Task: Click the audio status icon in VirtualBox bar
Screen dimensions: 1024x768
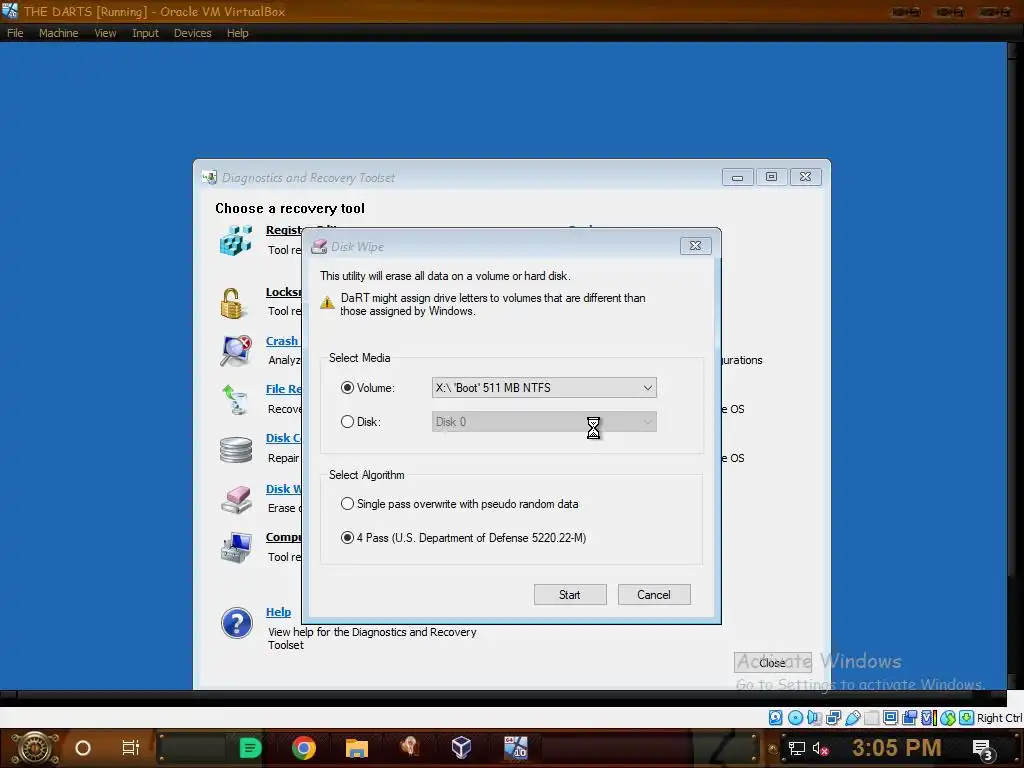Action: [814, 718]
